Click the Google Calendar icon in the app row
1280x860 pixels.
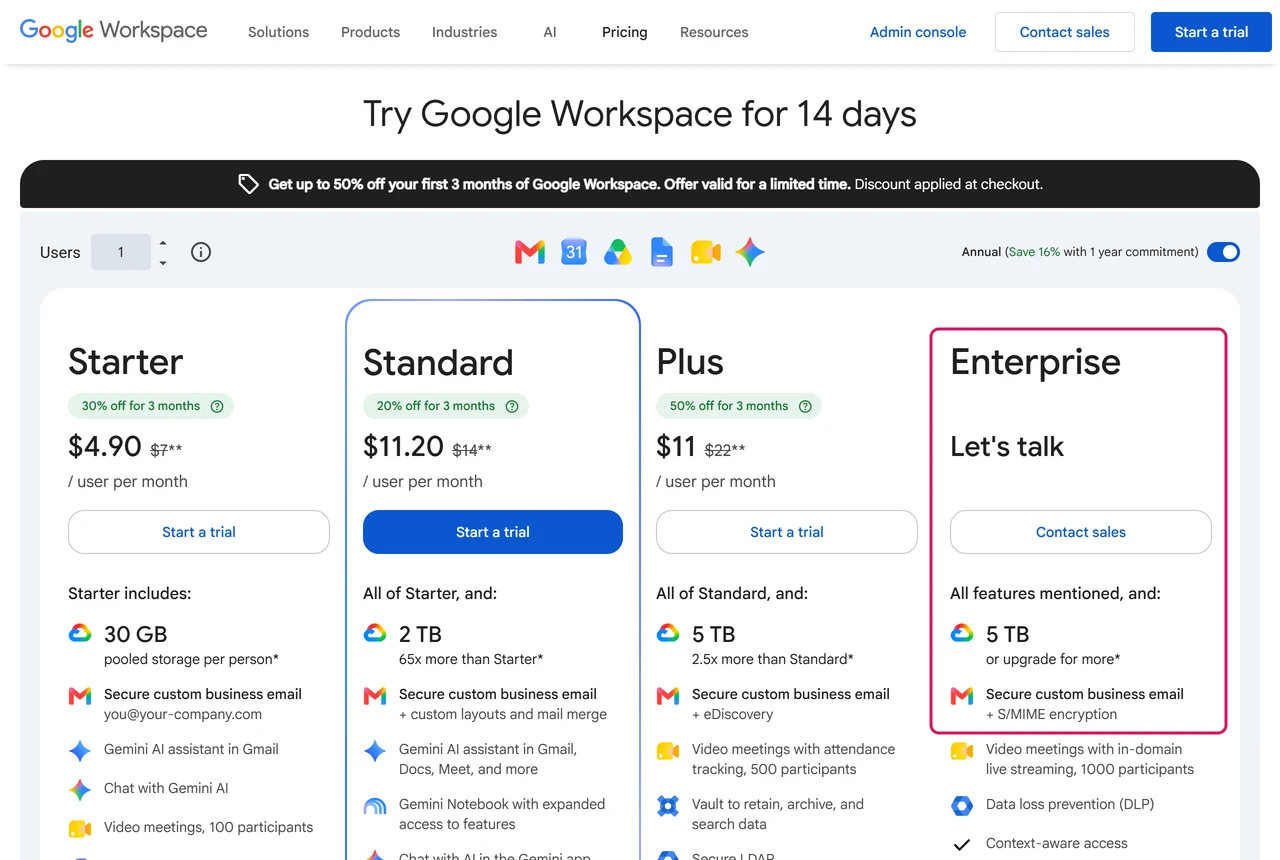coord(574,252)
